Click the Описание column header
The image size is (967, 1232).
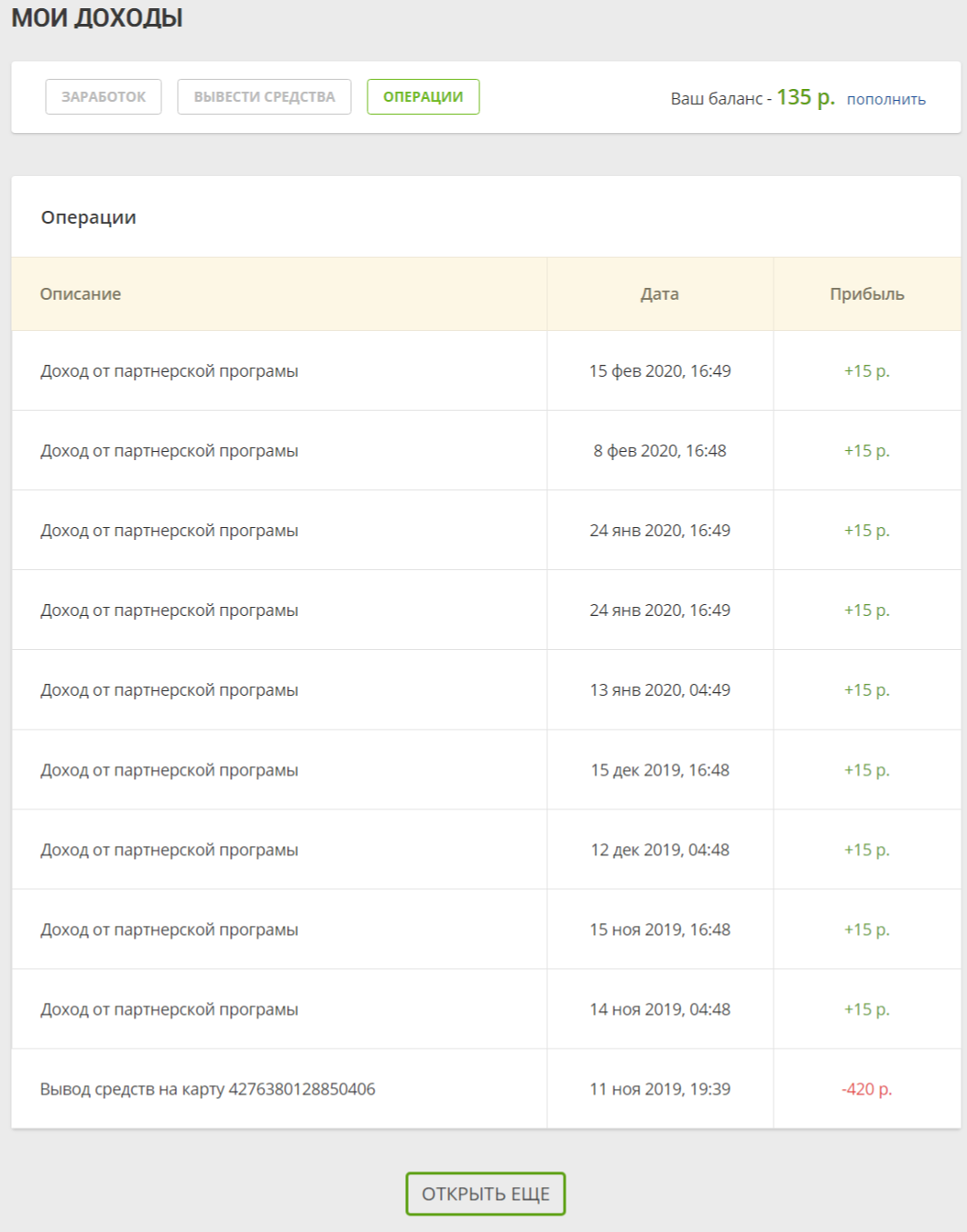[x=81, y=294]
